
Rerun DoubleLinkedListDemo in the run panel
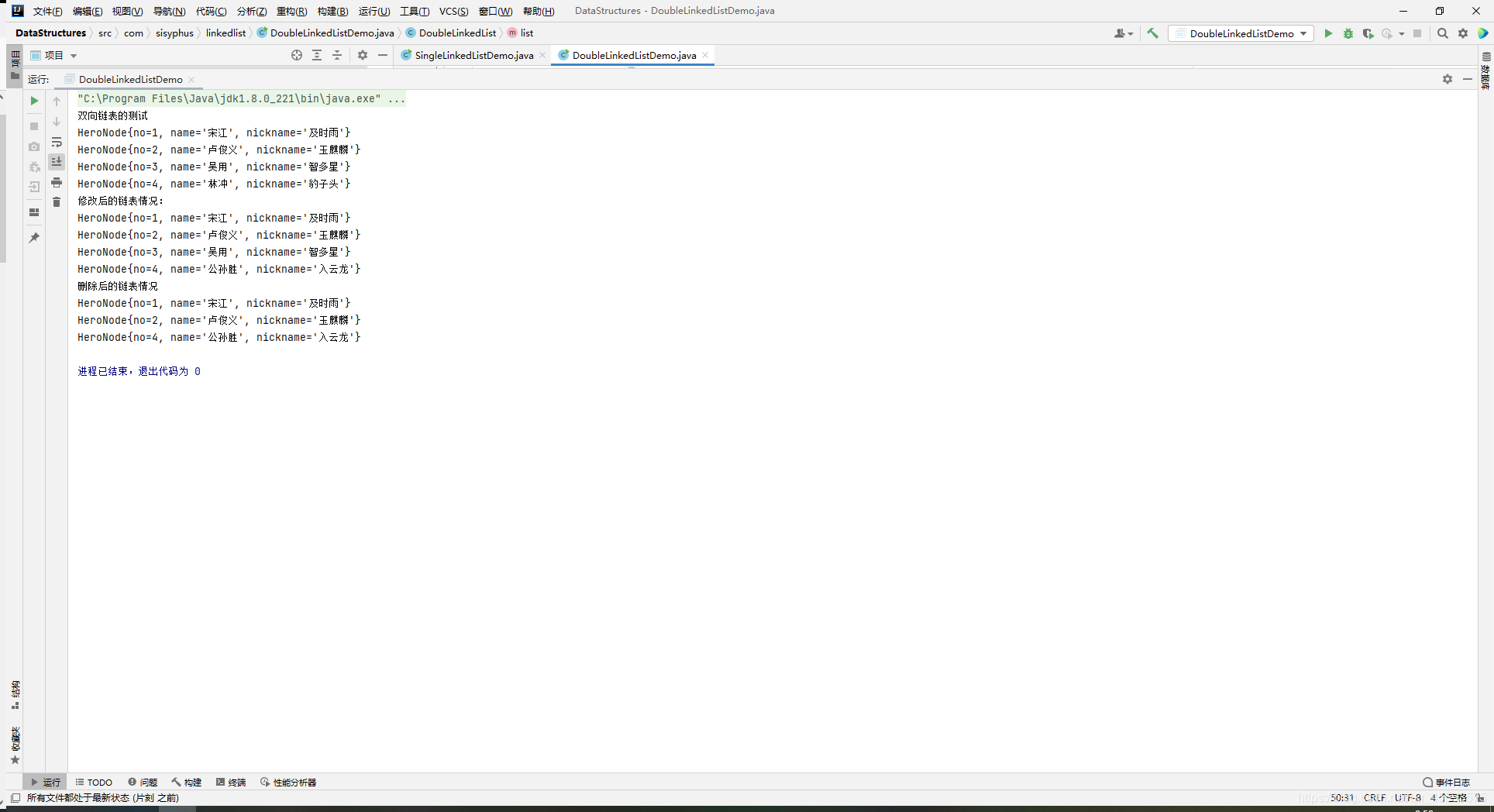[34, 101]
